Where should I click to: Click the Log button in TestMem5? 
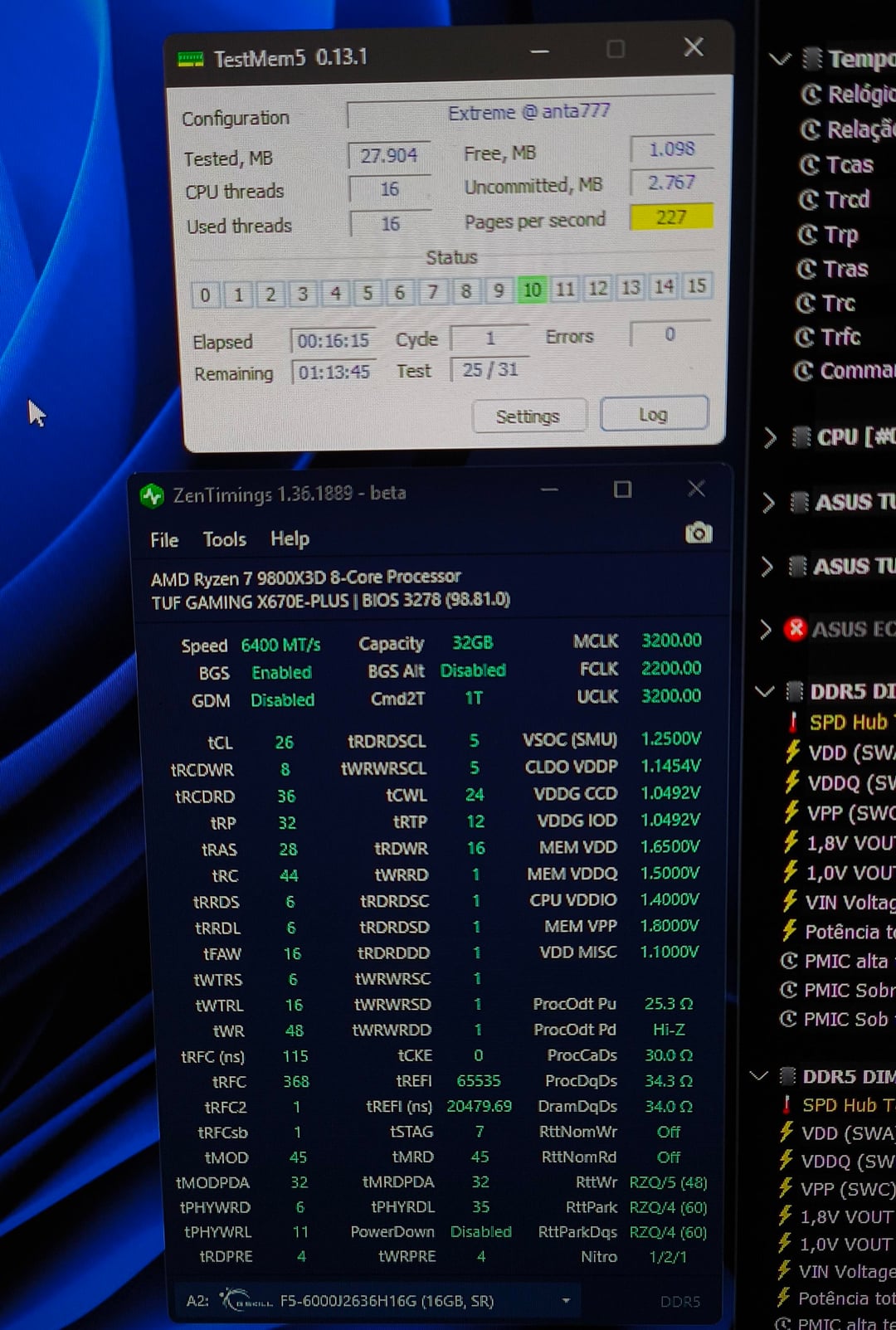coord(654,414)
